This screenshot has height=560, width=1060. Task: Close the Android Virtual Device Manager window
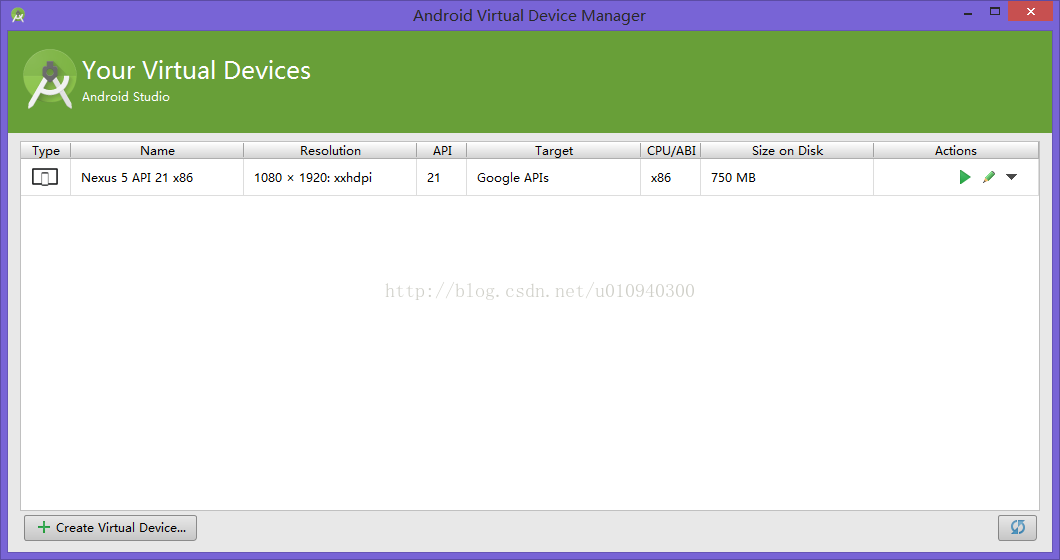pyautogui.click(x=1031, y=11)
